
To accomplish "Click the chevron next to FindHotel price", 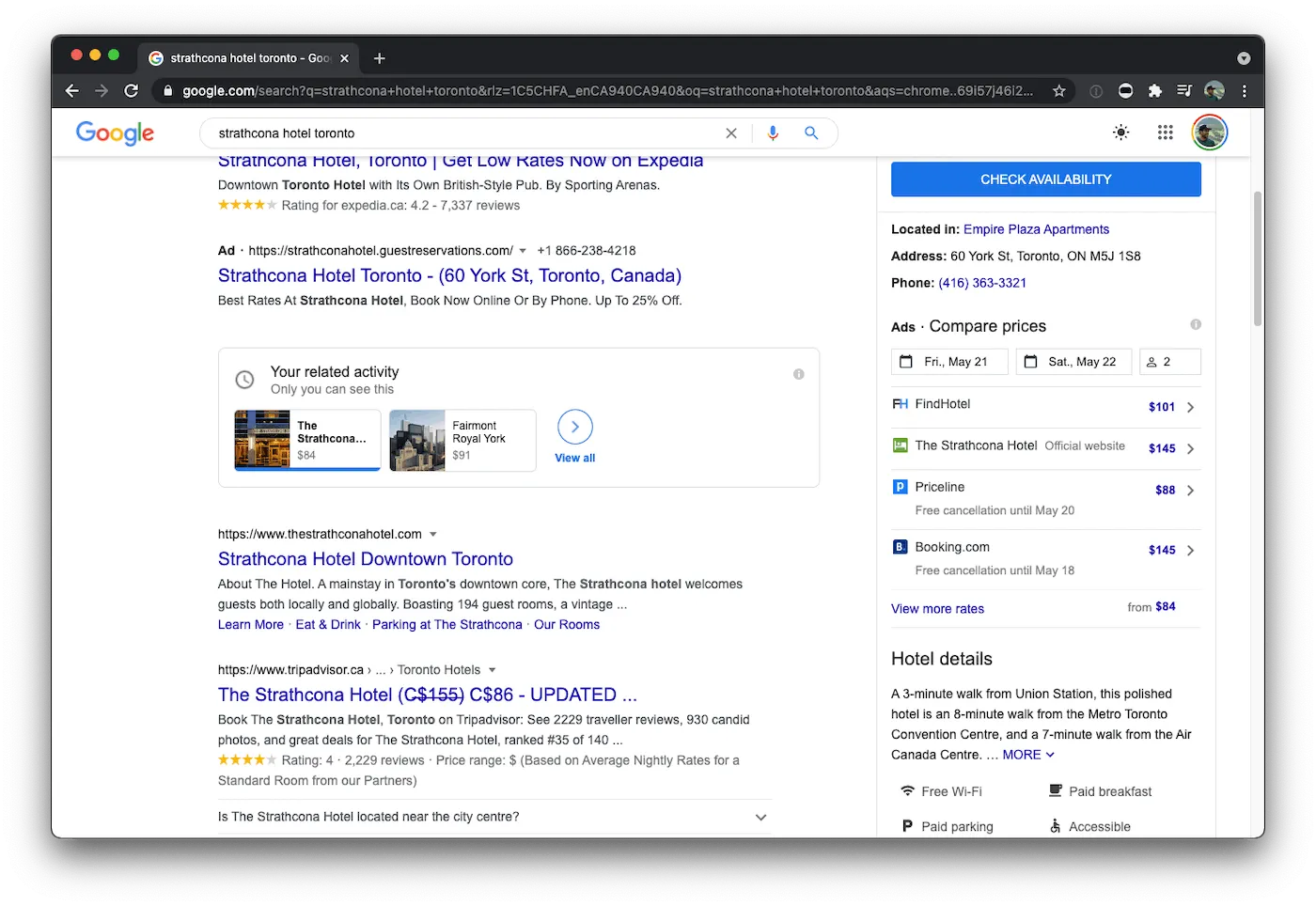I will coord(1191,408).
